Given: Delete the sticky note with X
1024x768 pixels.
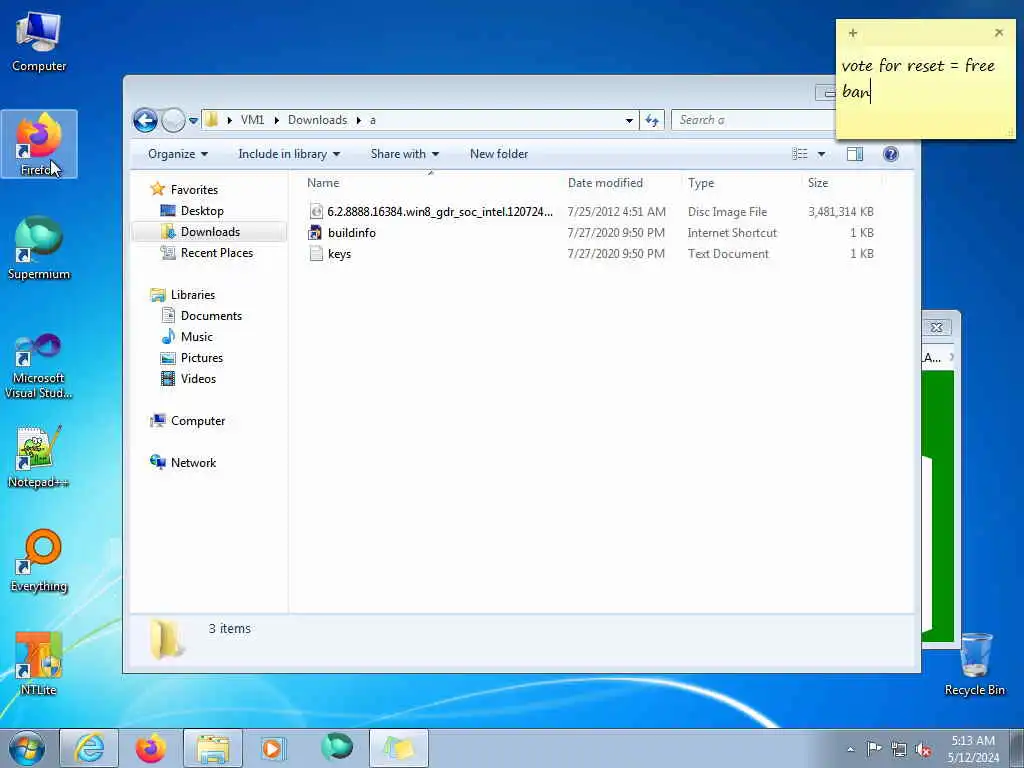Looking at the screenshot, I should pos(999,33).
